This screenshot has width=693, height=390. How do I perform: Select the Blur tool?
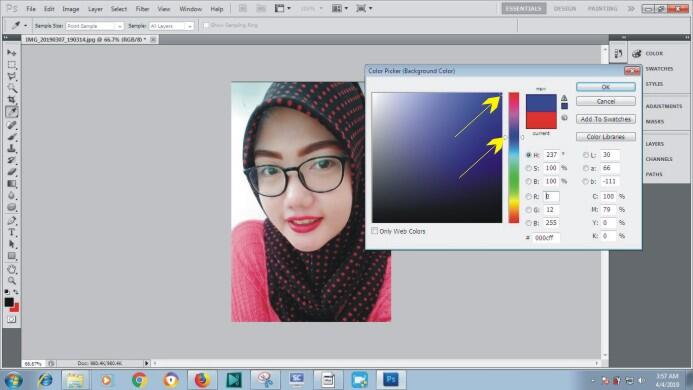[11, 195]
